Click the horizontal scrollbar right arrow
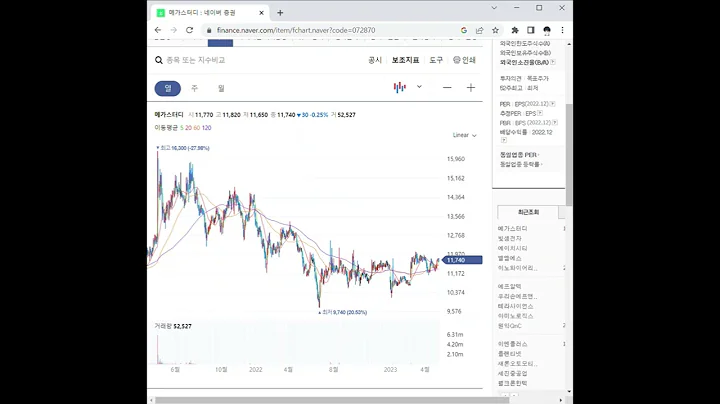 (x=561, y=400)
